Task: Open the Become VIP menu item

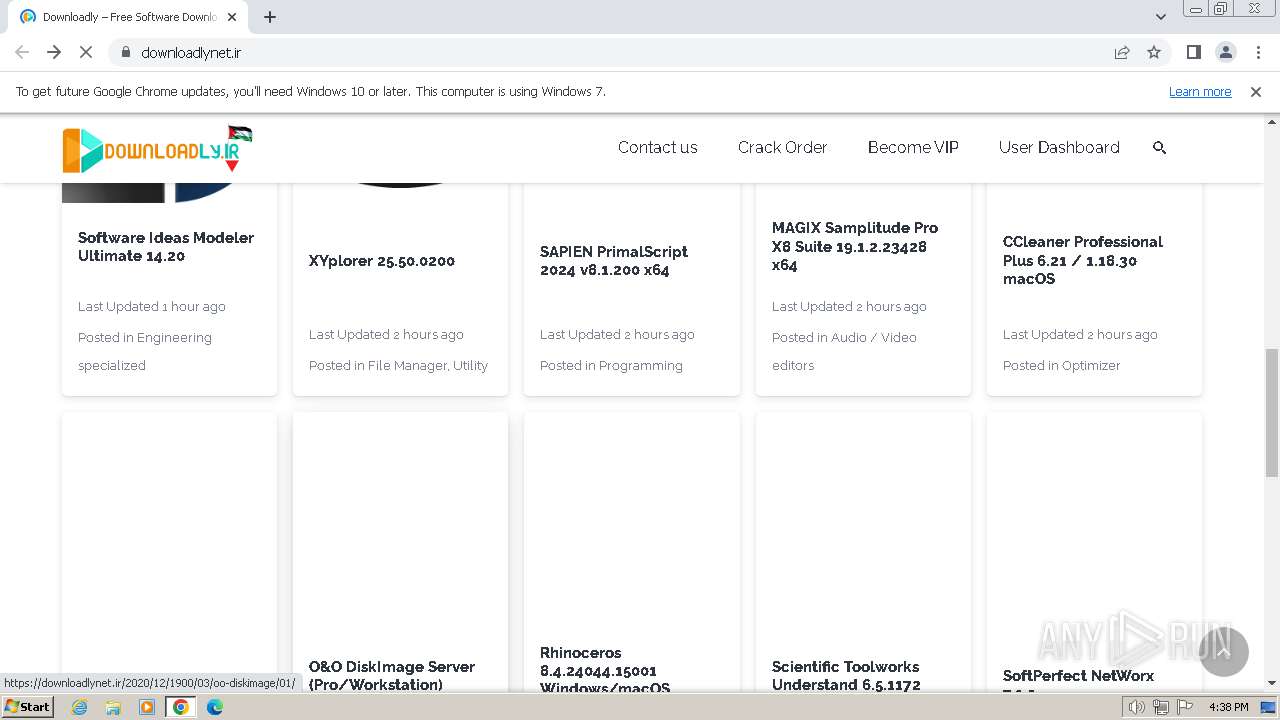Action: point(913,147)
